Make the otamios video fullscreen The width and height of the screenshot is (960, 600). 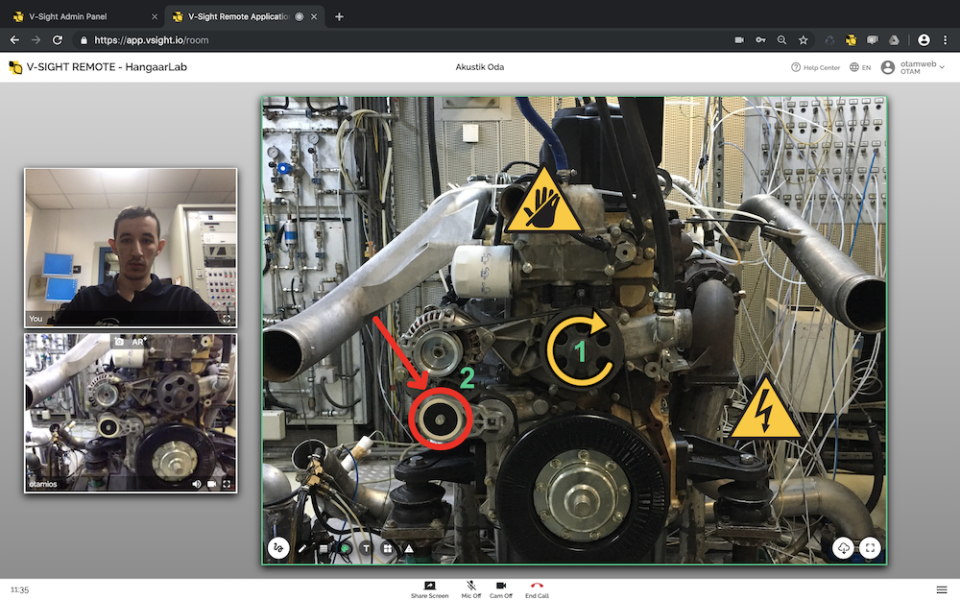coord(227,484)
